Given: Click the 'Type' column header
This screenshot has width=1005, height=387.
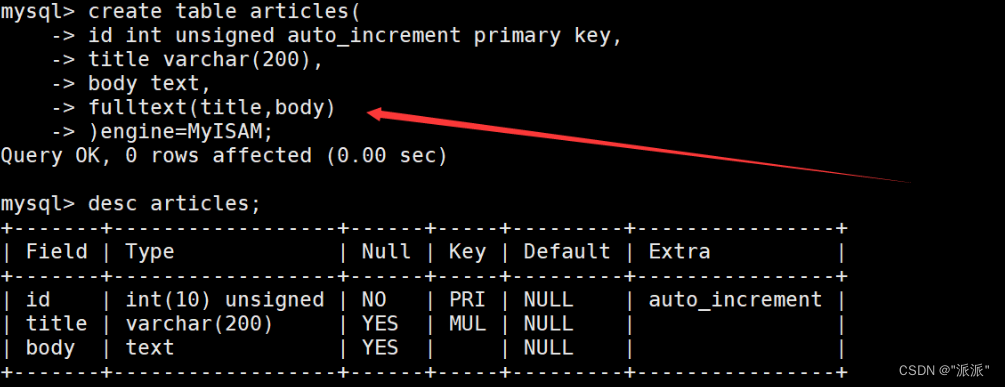Looking at the screenshot, I should [x=149, y=252].
